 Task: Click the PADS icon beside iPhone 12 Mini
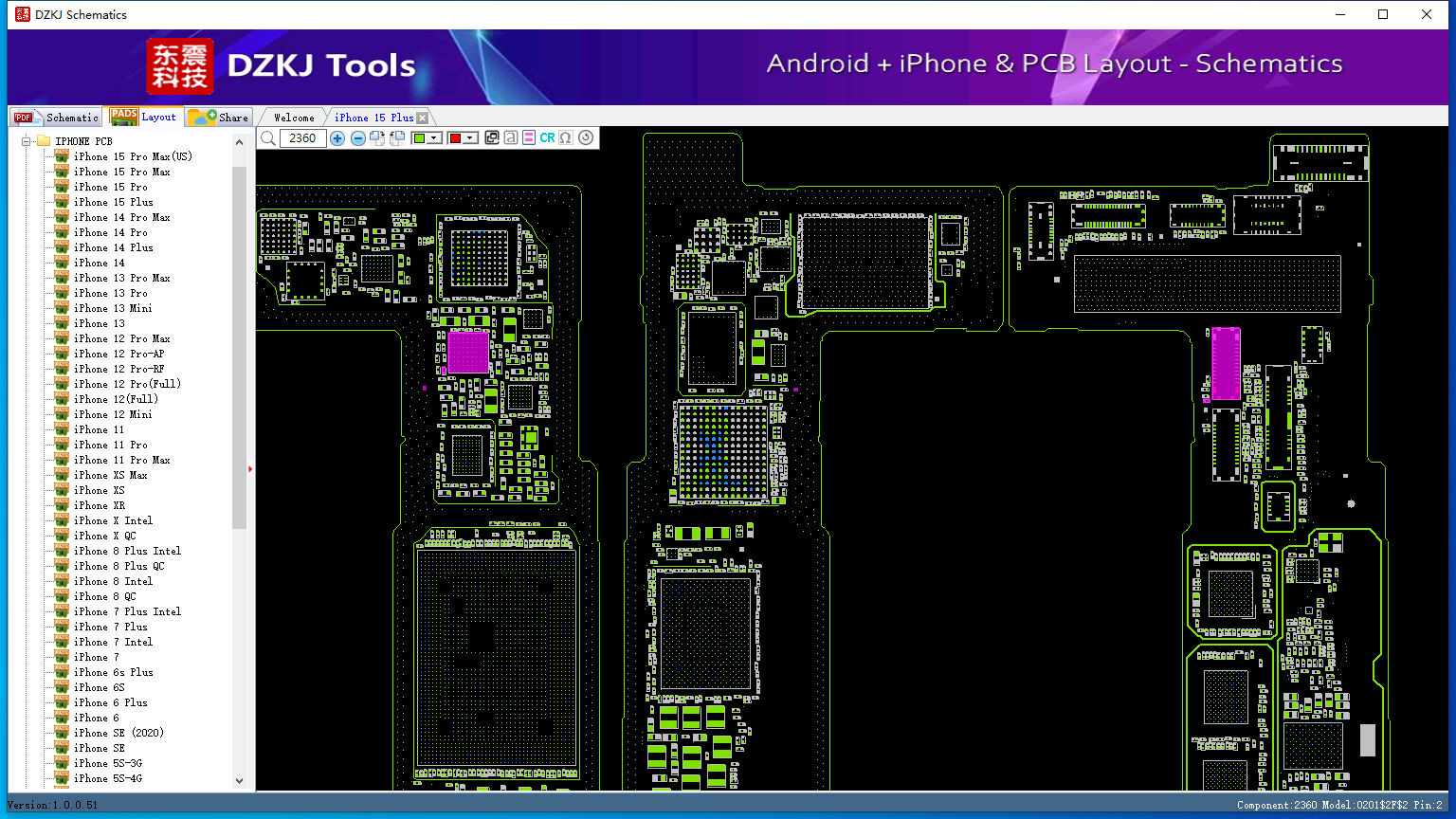62,414
